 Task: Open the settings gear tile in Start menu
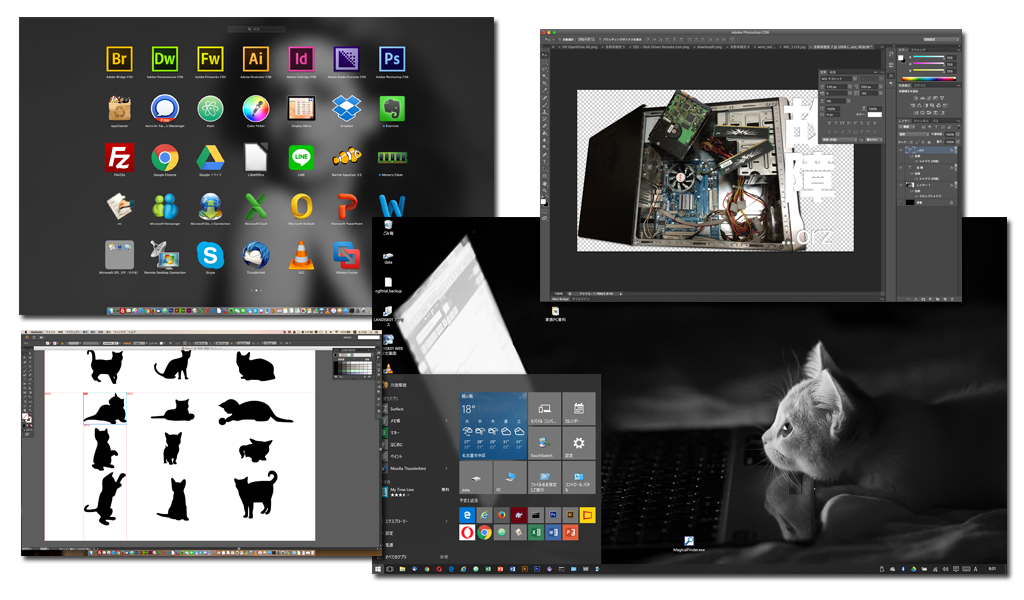(579, 443)
